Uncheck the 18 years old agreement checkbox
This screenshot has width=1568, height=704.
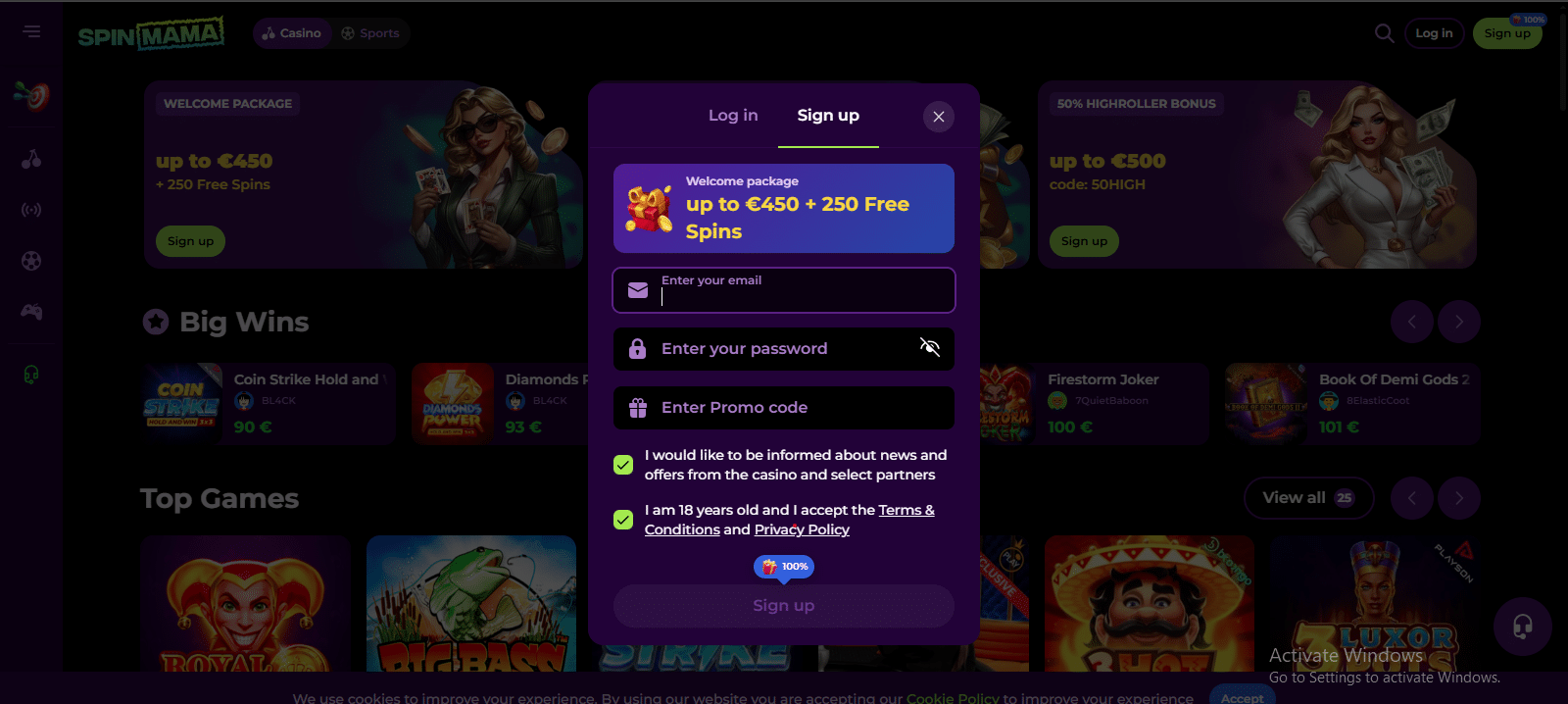coord(623,520)
